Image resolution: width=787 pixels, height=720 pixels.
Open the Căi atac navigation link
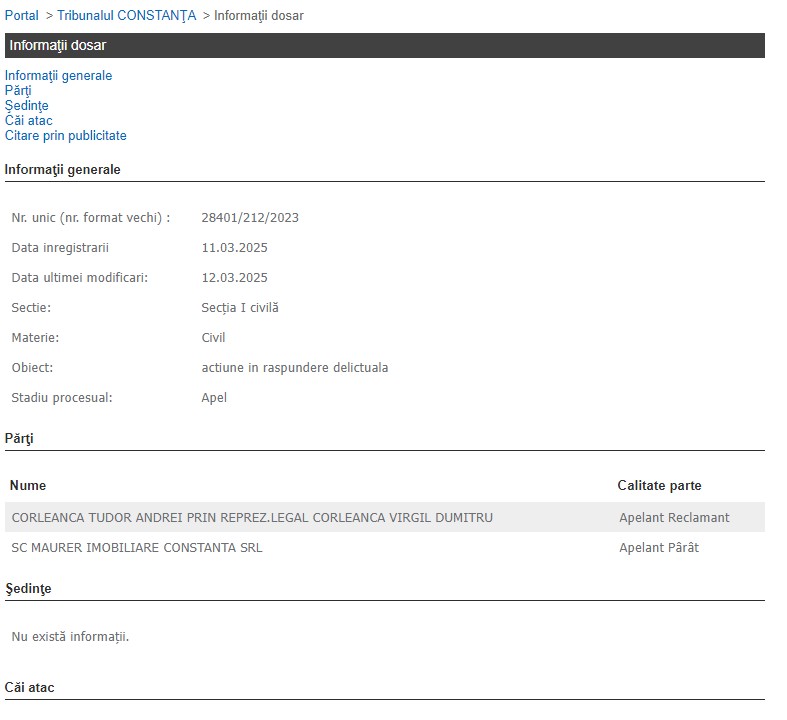28,121
